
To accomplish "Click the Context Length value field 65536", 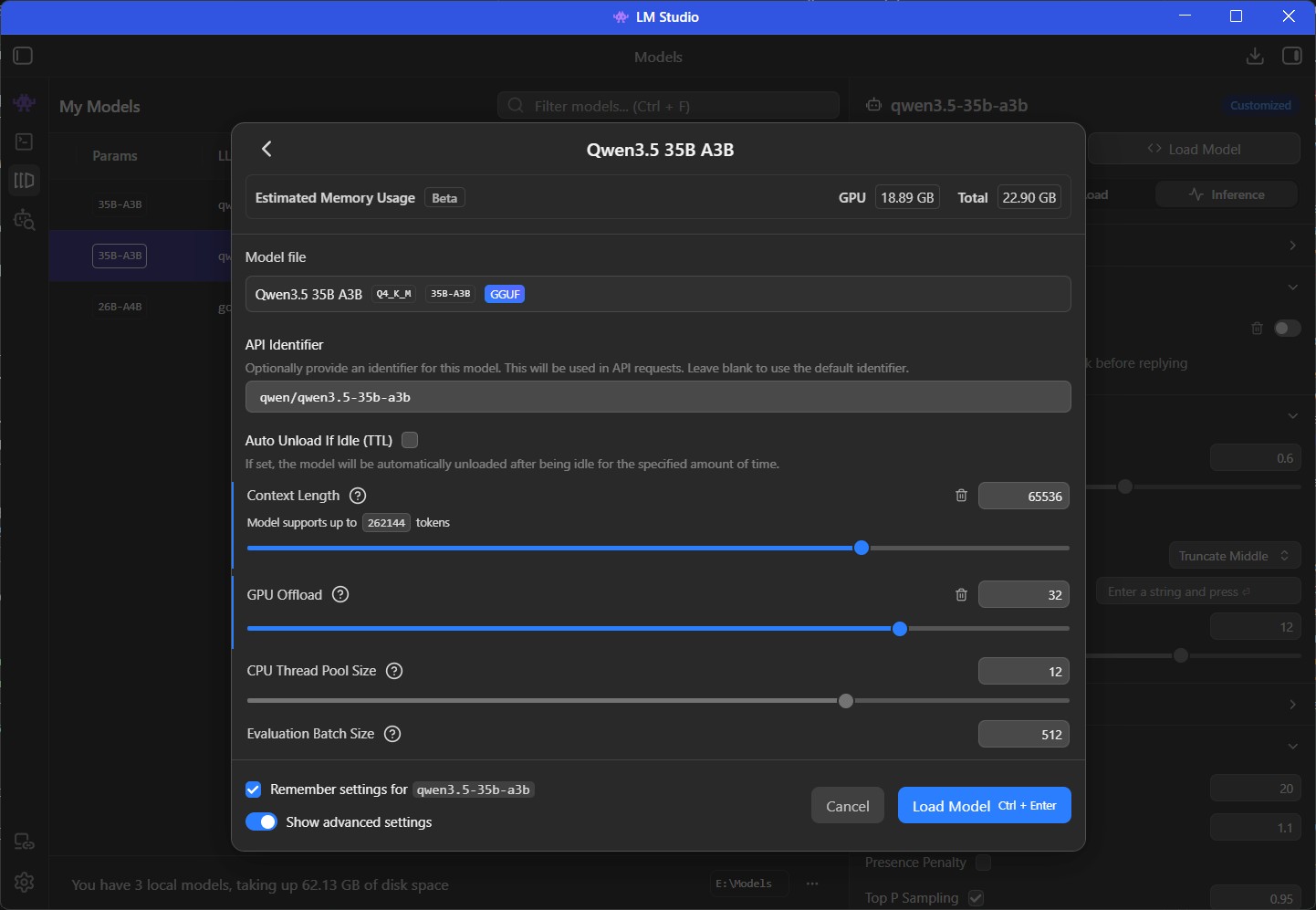I will pyautogui.click(x=1024, y=497).
